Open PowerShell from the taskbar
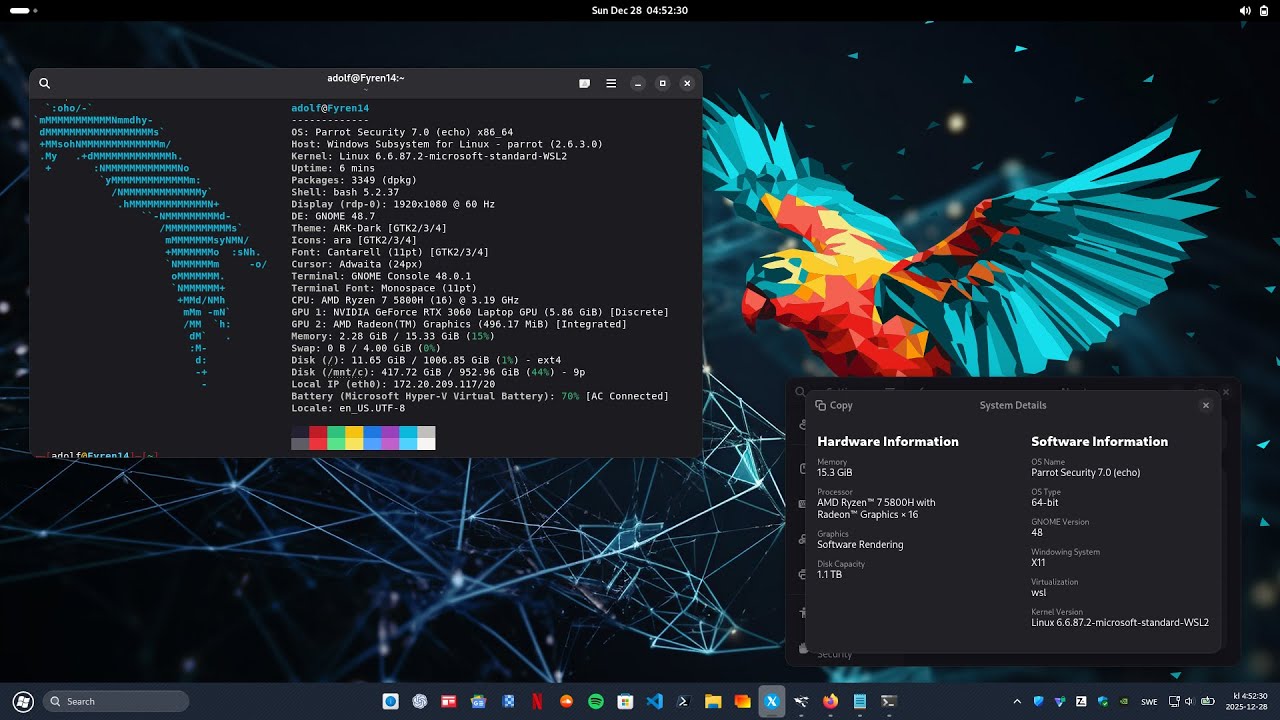 684,701
